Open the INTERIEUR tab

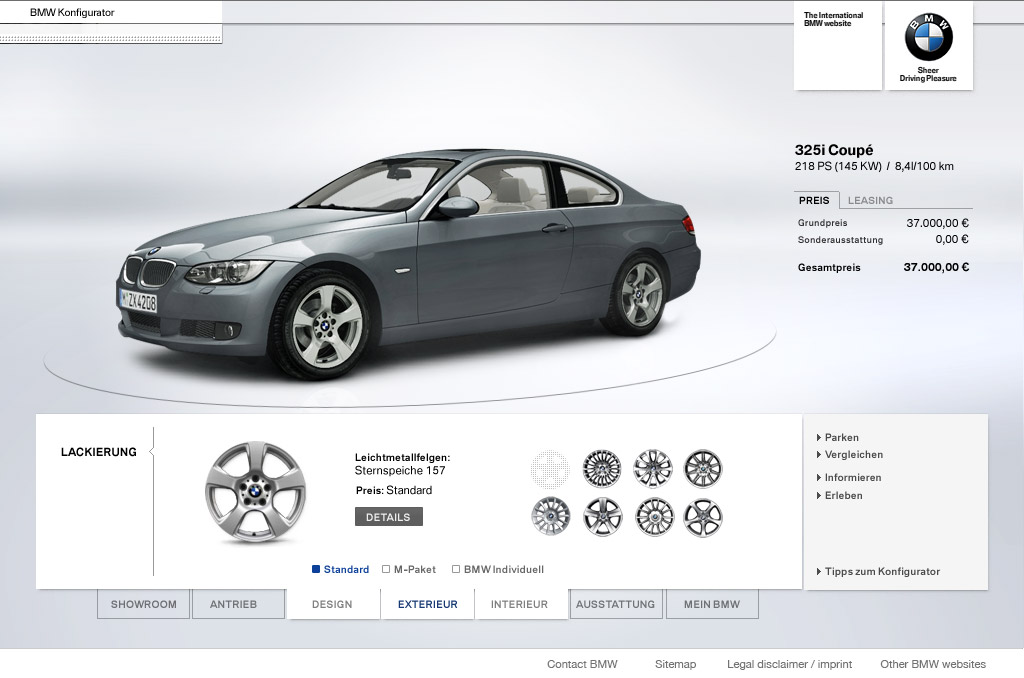point(519,604)
